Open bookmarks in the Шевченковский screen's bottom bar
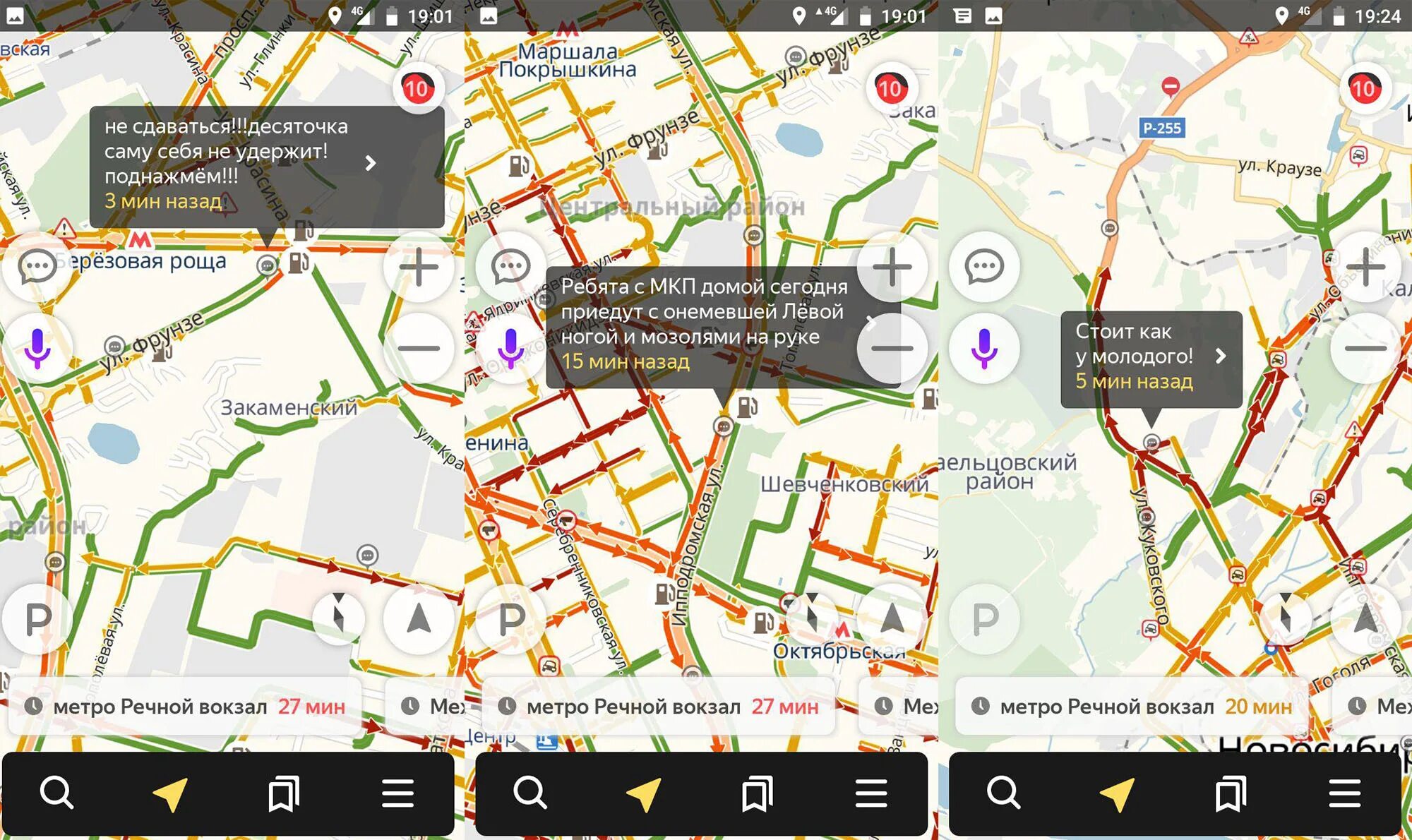Screen dimensions: 1412x840 (757, 793)
